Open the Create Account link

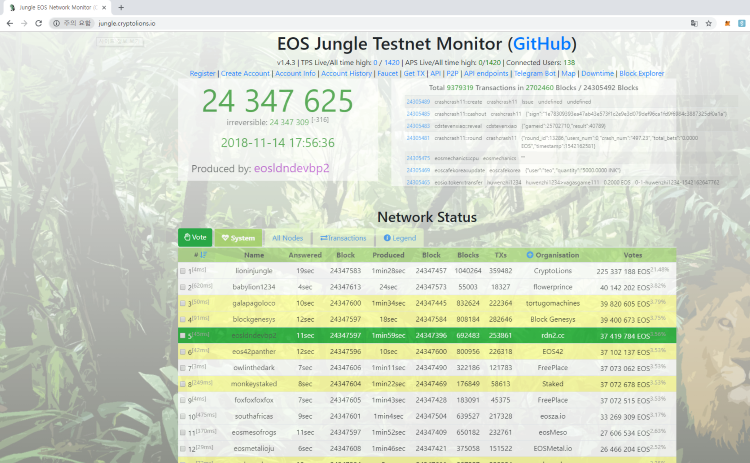[245, 73]
